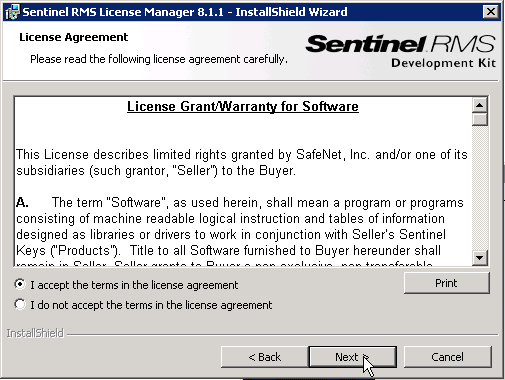Select the 'I do not accept' radio circle
505x380 pixels.
[20, 304]
